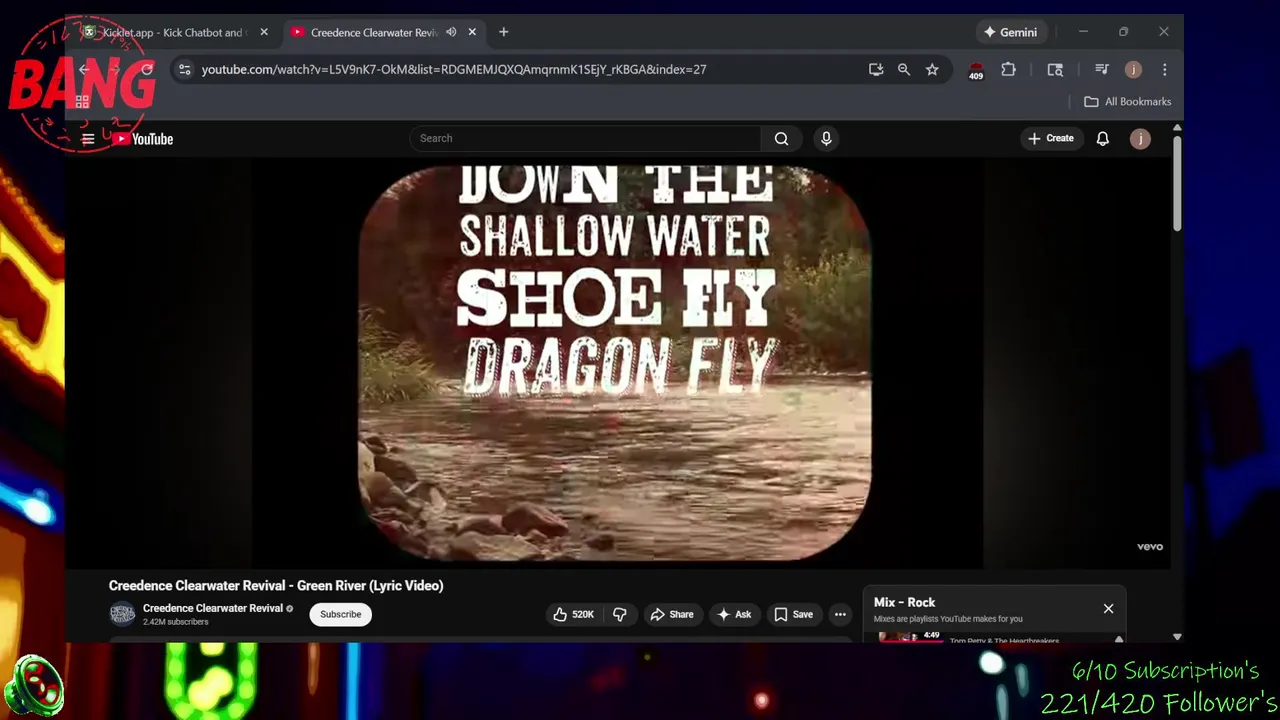
Task: Subscribe to Creedence Clearwater Revival
Action: 341,614
